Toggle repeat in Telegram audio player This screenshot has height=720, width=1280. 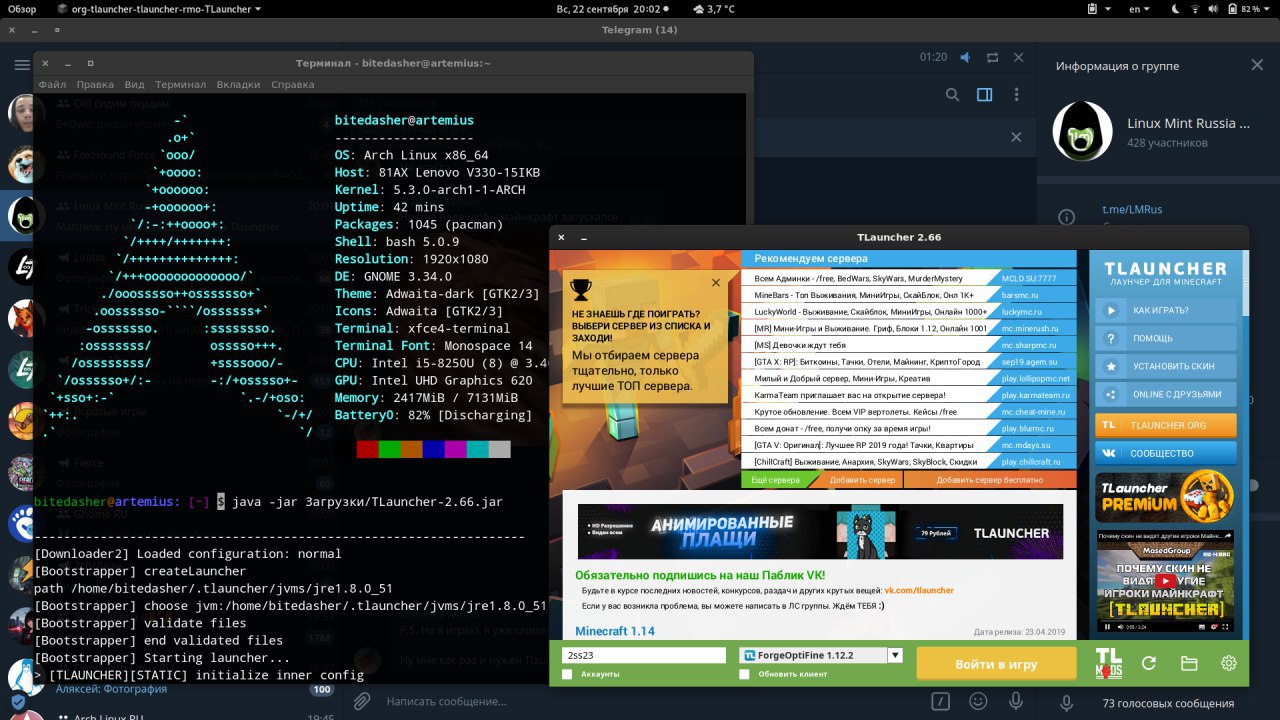pos(992,58)
